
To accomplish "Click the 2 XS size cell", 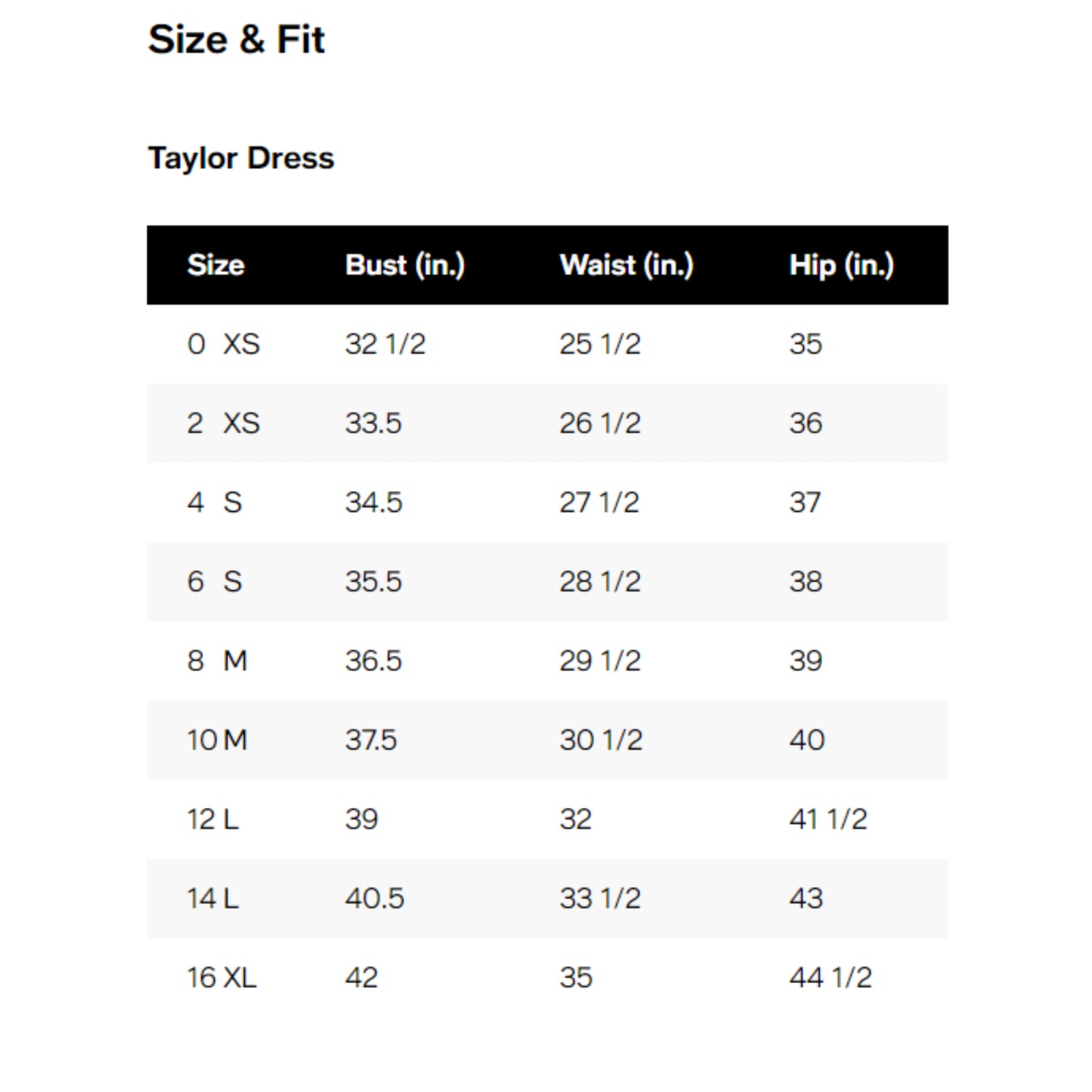I will (223, 423).
